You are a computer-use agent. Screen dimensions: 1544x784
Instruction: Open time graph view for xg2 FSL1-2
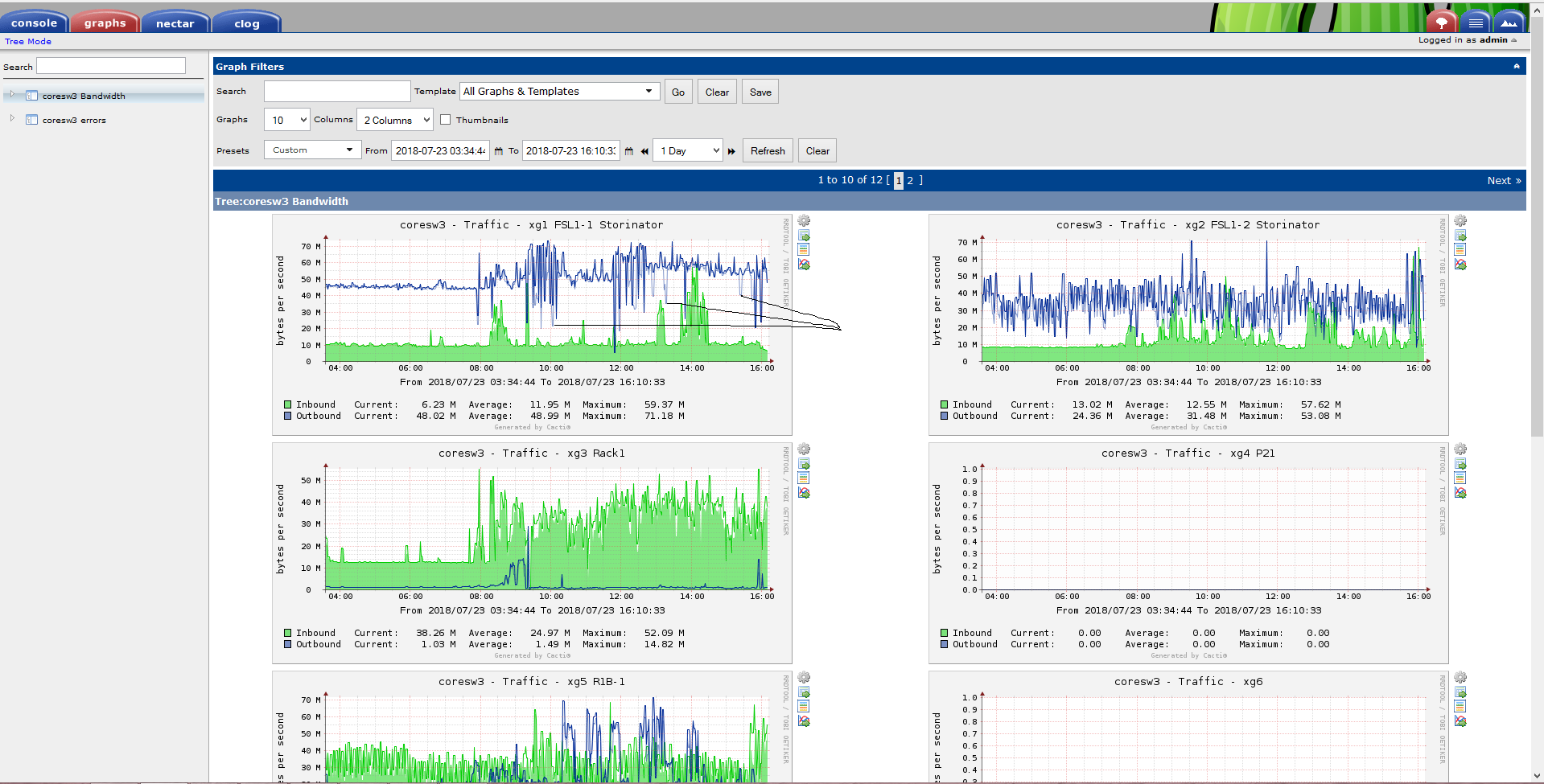pos(1460,249)
